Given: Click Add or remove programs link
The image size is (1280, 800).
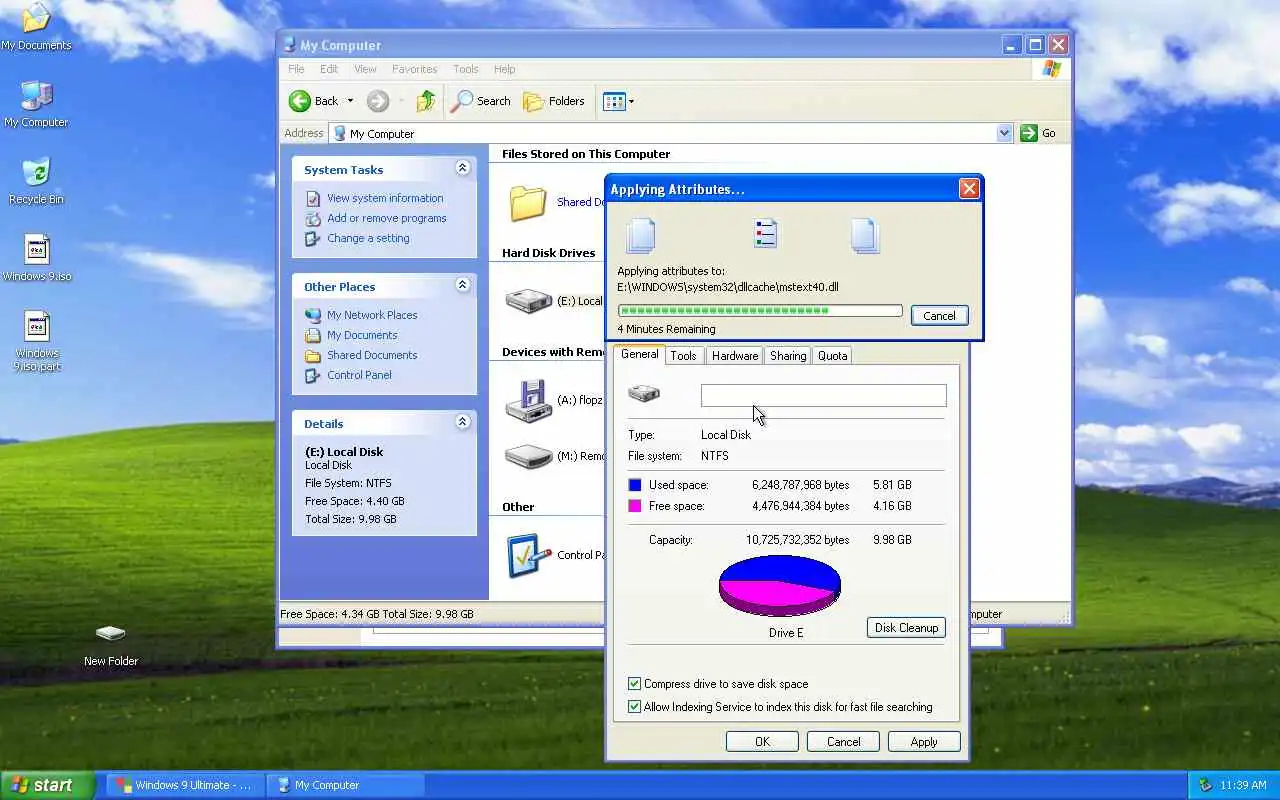Looking at the screenshot, I should pyautogui.click(x=387, y=218).
